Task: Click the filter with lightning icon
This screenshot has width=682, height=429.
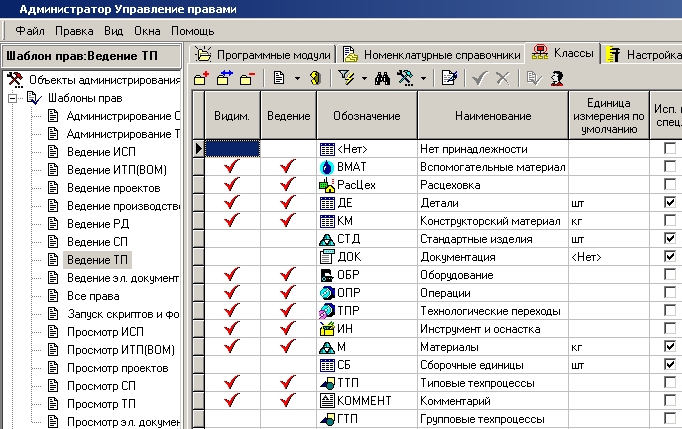Action: 347,78
